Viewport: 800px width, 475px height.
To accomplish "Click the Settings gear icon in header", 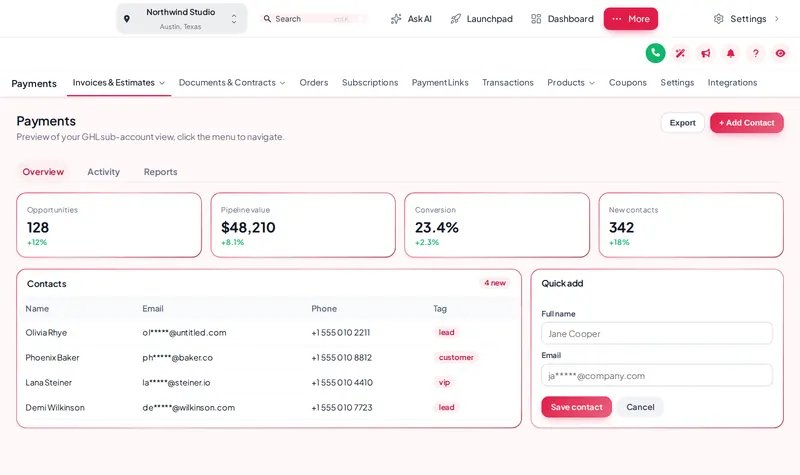I will pyautogui.click(x=718, y=19).
